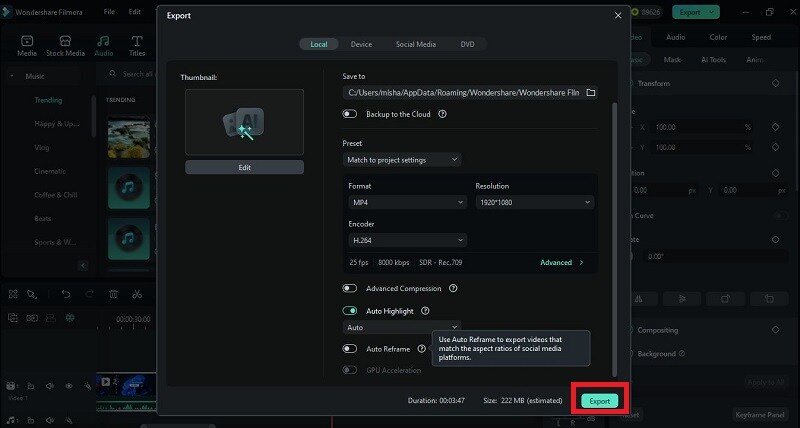Browse for Save to folder

click(x=590, y=92)
